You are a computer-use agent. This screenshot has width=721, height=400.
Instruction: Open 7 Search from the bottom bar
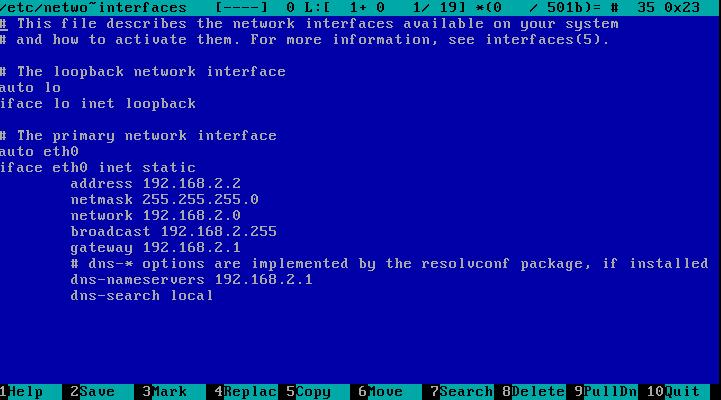(x=462, y=392)
